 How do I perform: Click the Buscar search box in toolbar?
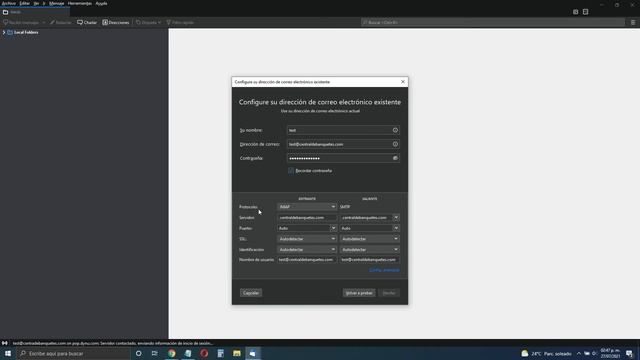click(493, 22)
